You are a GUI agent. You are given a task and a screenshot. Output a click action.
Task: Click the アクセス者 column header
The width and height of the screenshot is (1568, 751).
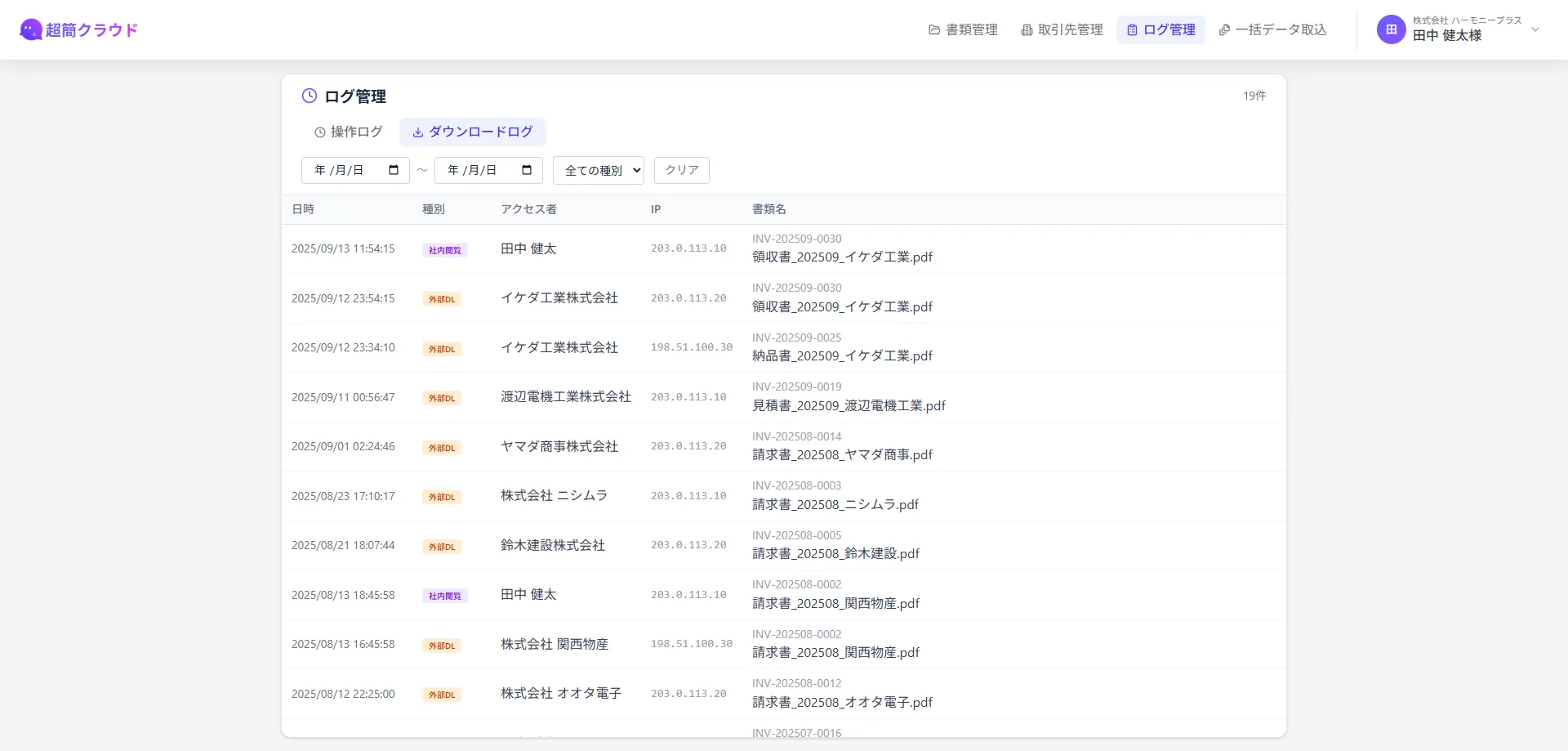[x=528, y=209]
